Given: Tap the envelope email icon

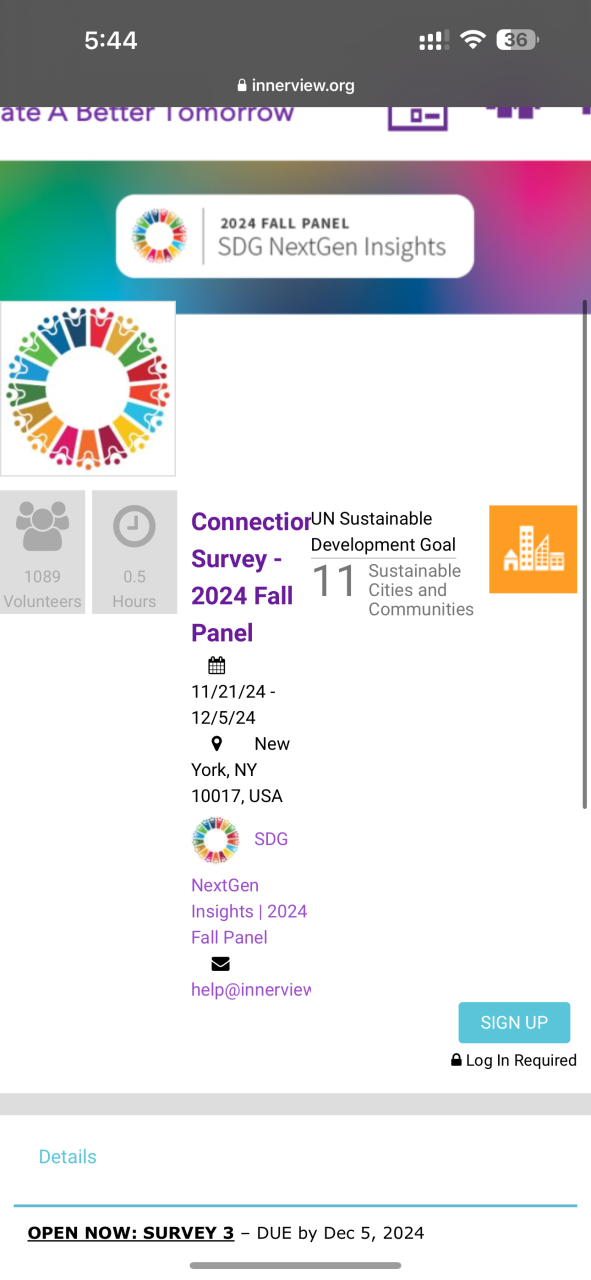Looking at the screenshot, I should [220, 964].
